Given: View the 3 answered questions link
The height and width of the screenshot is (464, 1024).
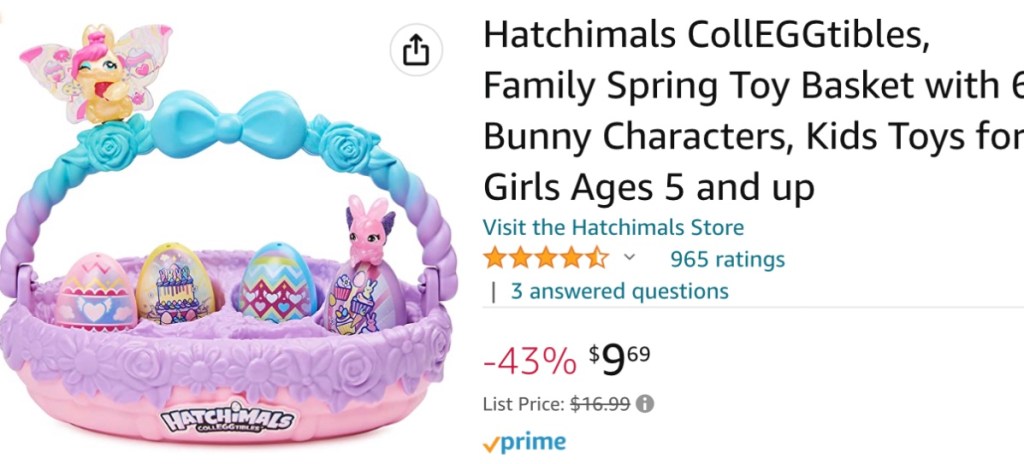Looking at the screenshot, I should (619, 292).
